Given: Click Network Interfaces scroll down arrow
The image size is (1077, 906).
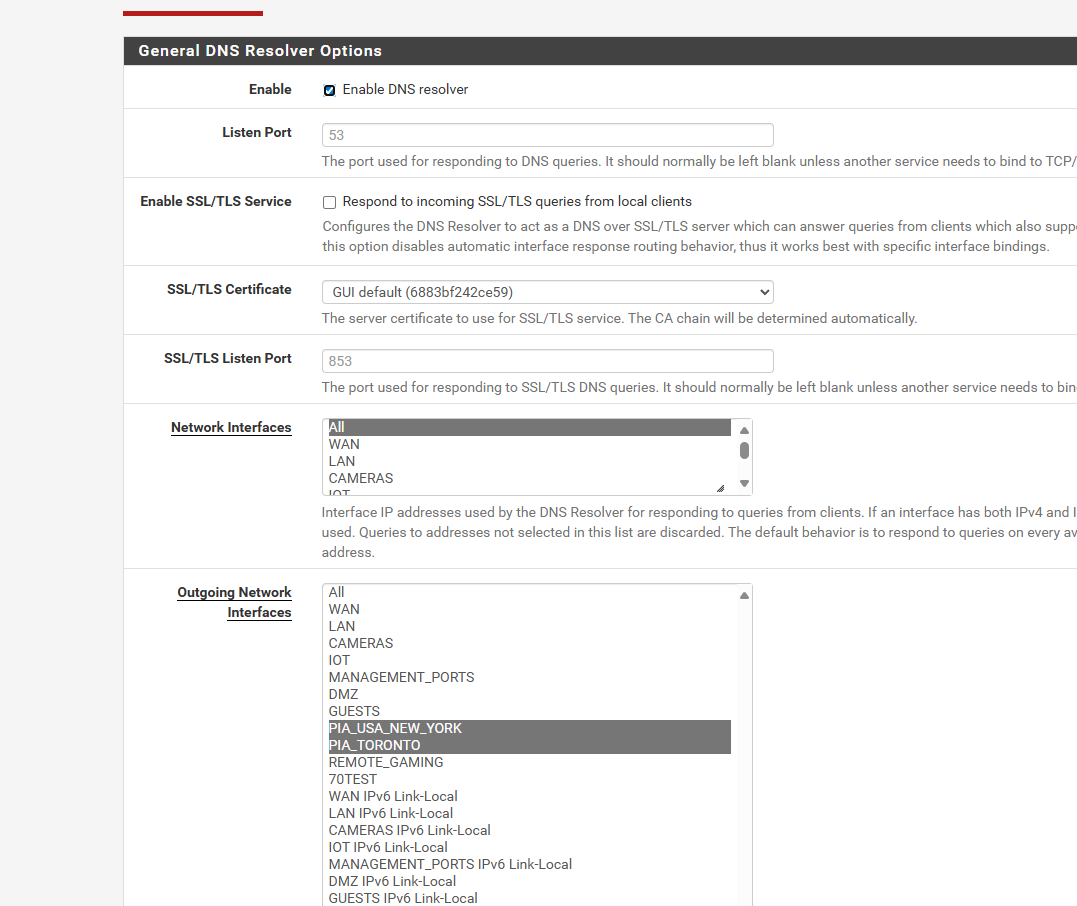Looking at the screenshot, I should click(744, 484).
